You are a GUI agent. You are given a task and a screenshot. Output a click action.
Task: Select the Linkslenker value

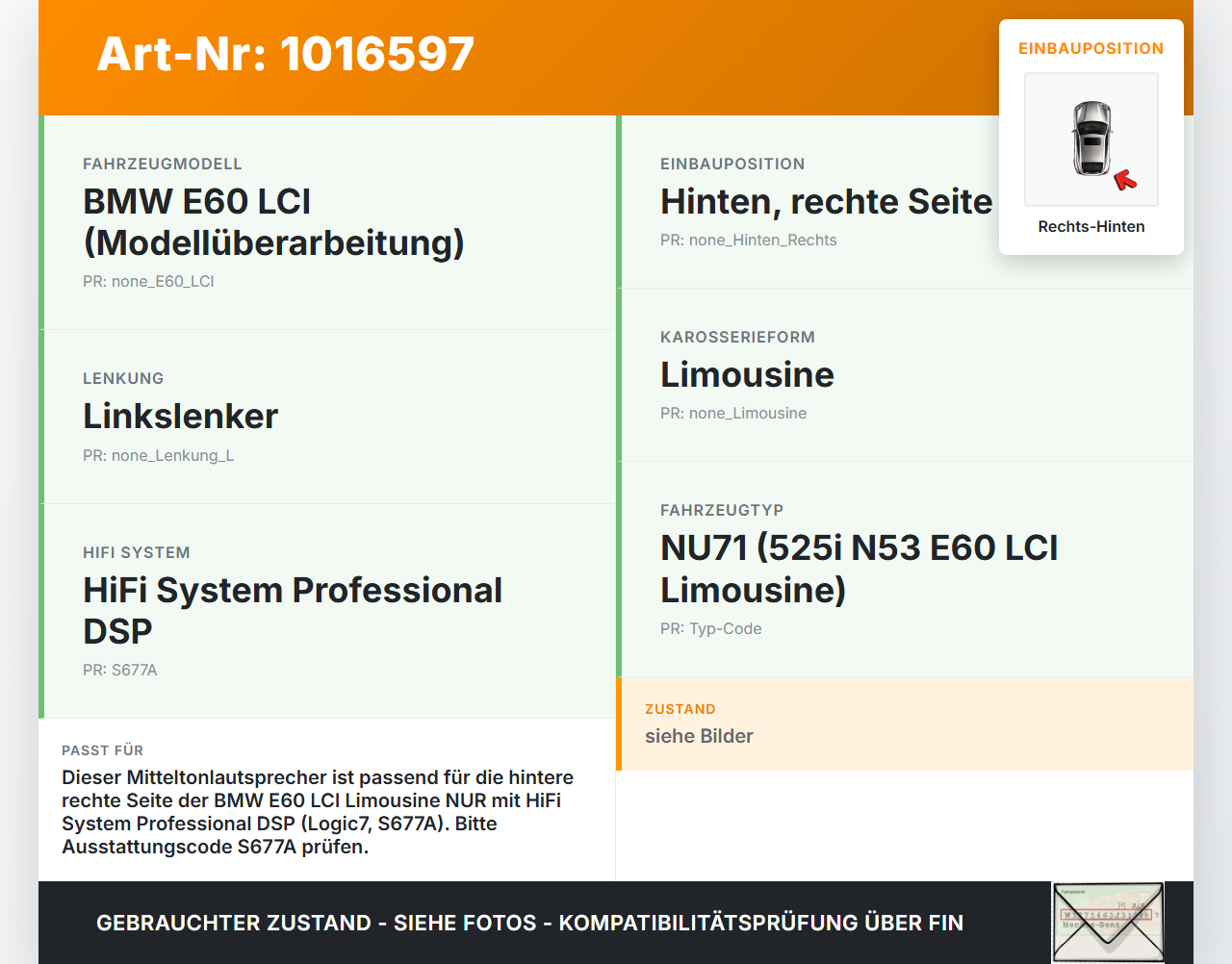(x=180, y=416)
